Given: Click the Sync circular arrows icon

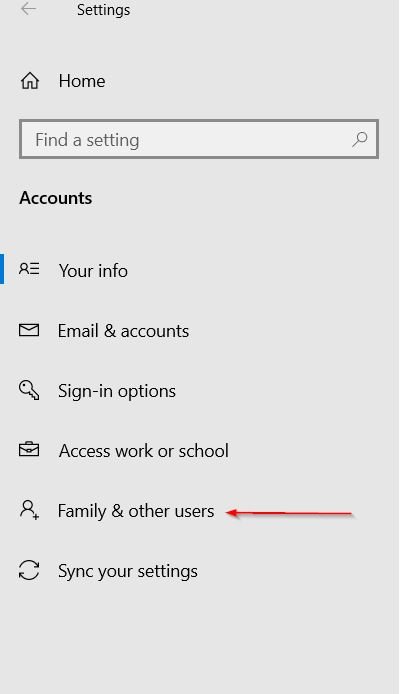Looking at the screenshot, I should pos(29,570).
